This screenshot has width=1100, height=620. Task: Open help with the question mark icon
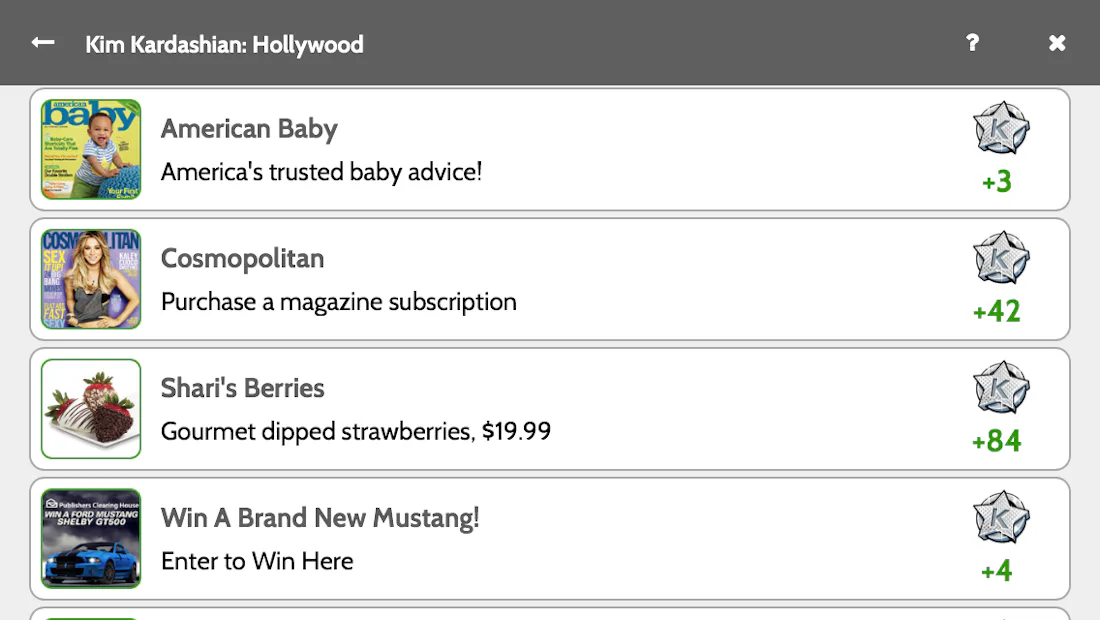[x=972, y=43]
